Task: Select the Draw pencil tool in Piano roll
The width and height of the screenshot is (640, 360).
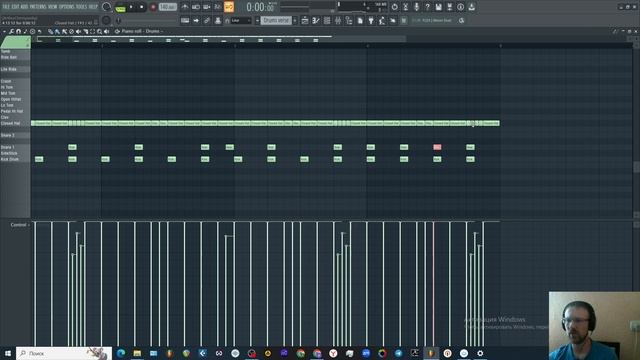Action: pyautogui.click(x=51, y=31)
